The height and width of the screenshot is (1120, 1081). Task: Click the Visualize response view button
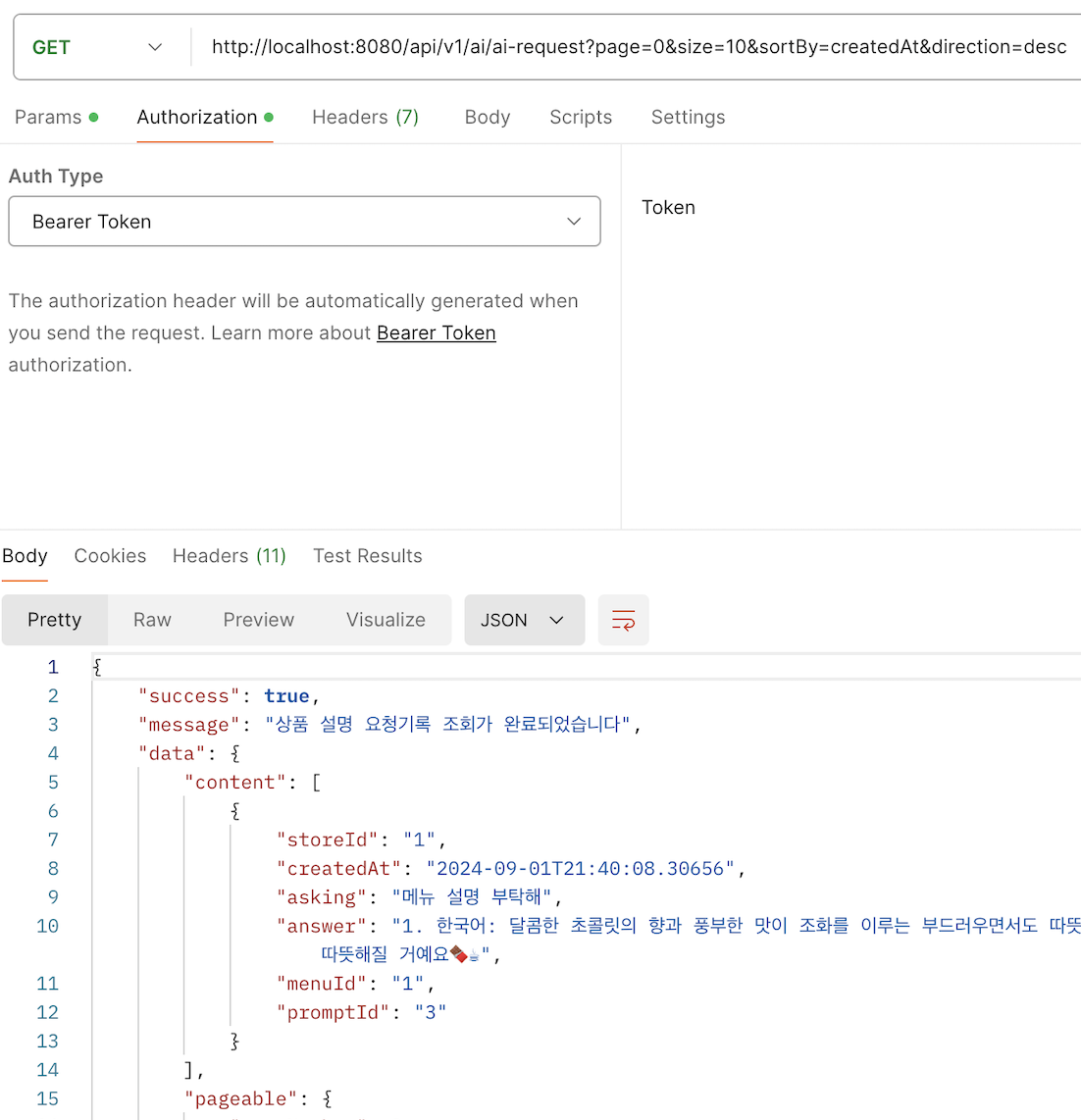(x=386, y=620)
